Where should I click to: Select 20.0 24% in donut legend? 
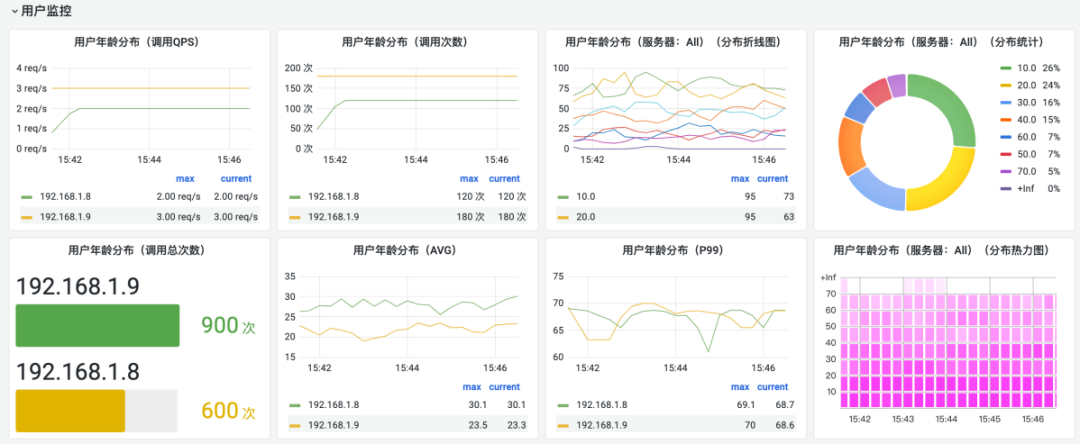tap(1030, 85)
